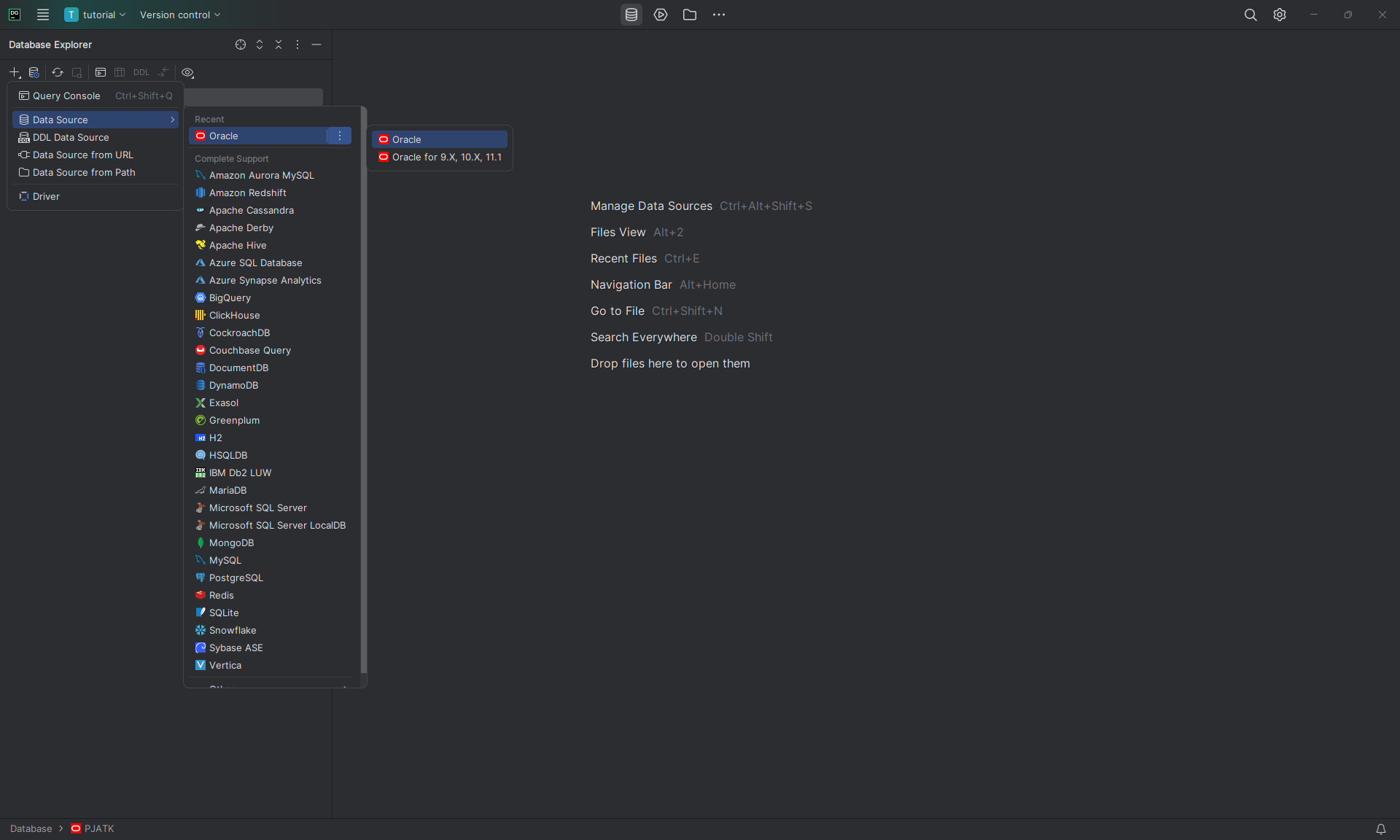
Task: Open the Version control dropdown
Action: coord(180,15)
